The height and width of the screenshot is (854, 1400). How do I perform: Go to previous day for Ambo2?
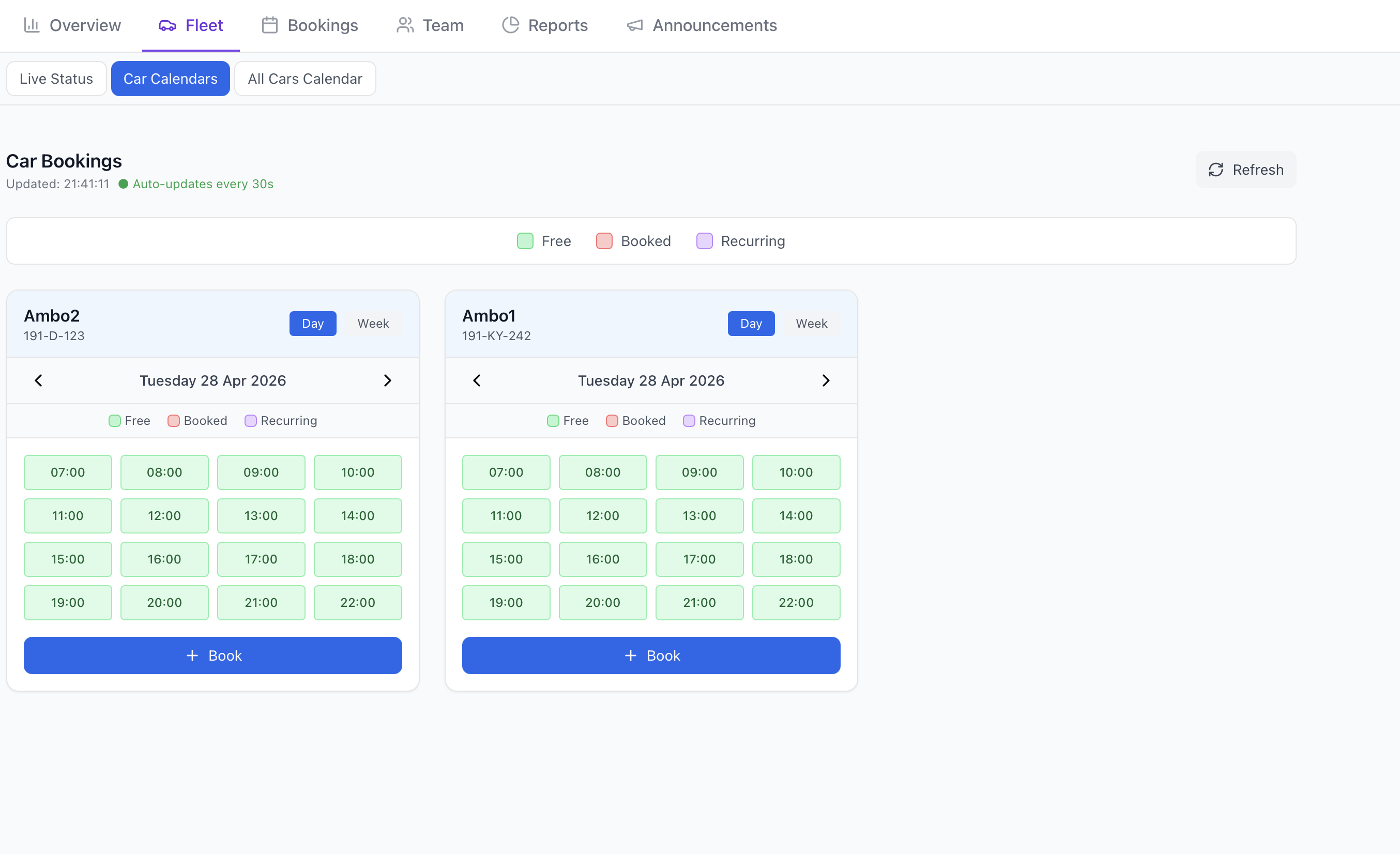[x=38, y=380]
